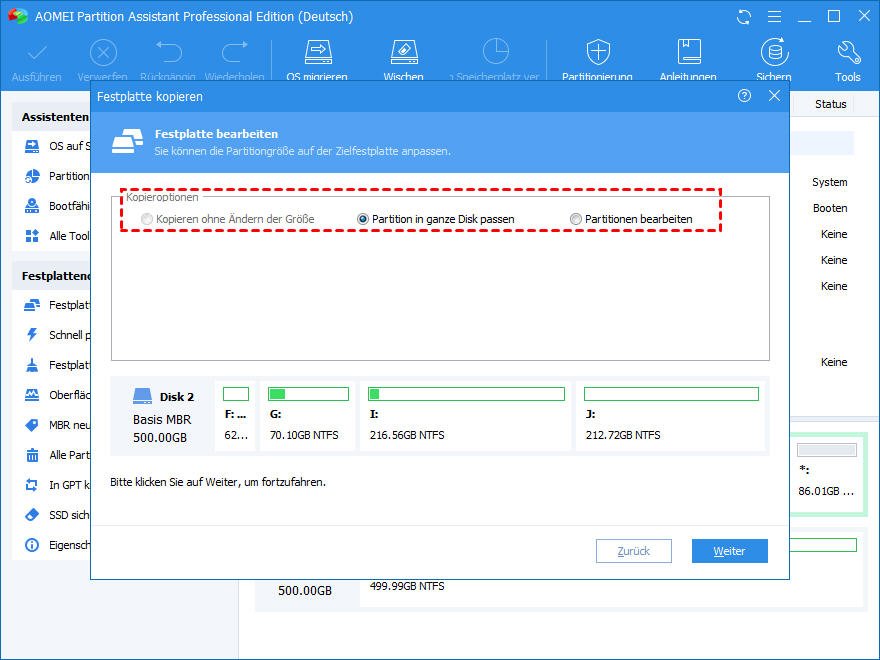
Task: Click the Booten status cell
Action: click(830, 208)
